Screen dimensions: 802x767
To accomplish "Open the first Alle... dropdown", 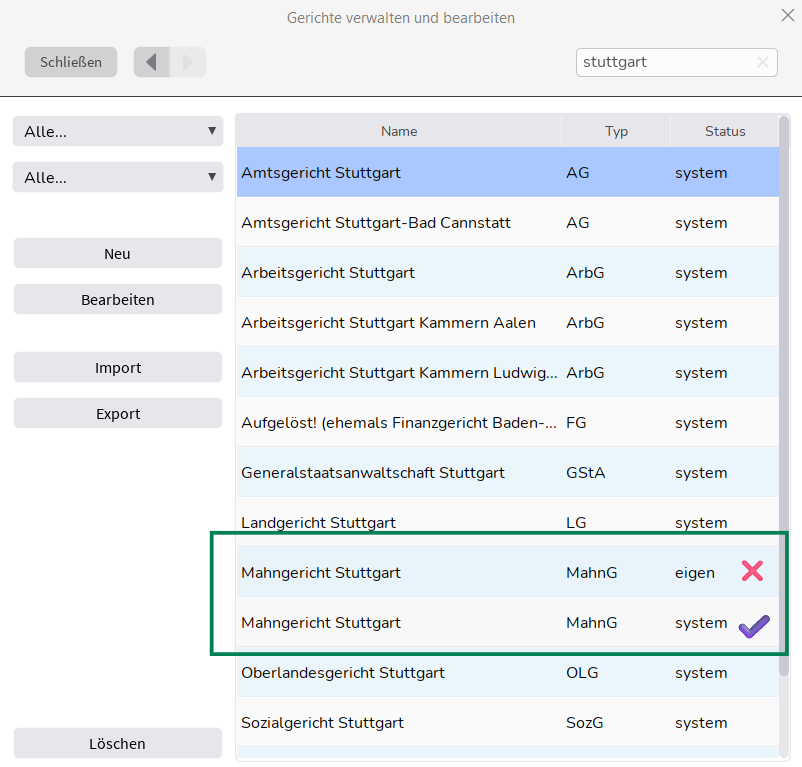I will (118, 131).
